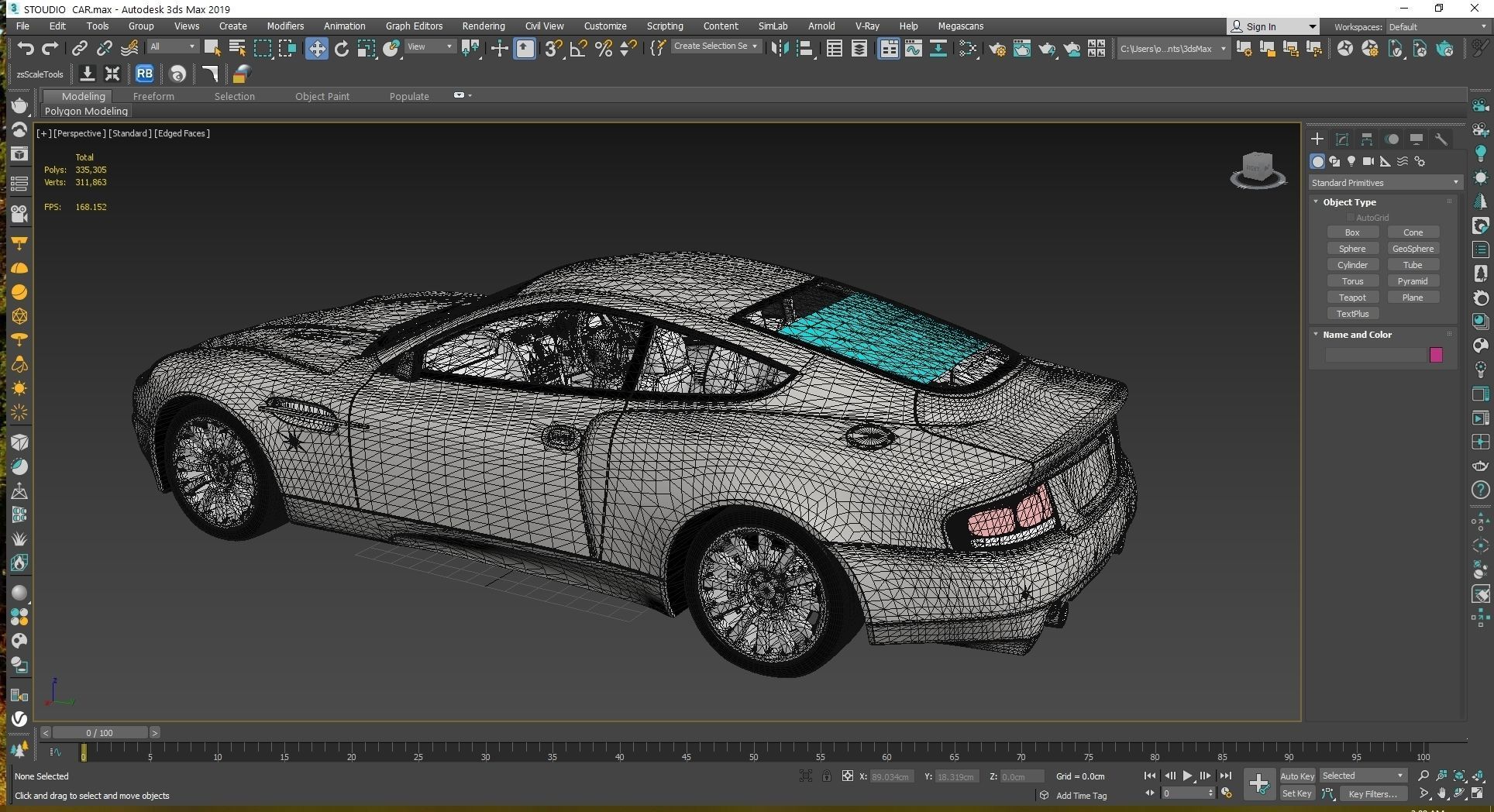1494x812 pixels.
Task: Open the key mode 'Selected' dropdown
Action: coord(1363,776)
